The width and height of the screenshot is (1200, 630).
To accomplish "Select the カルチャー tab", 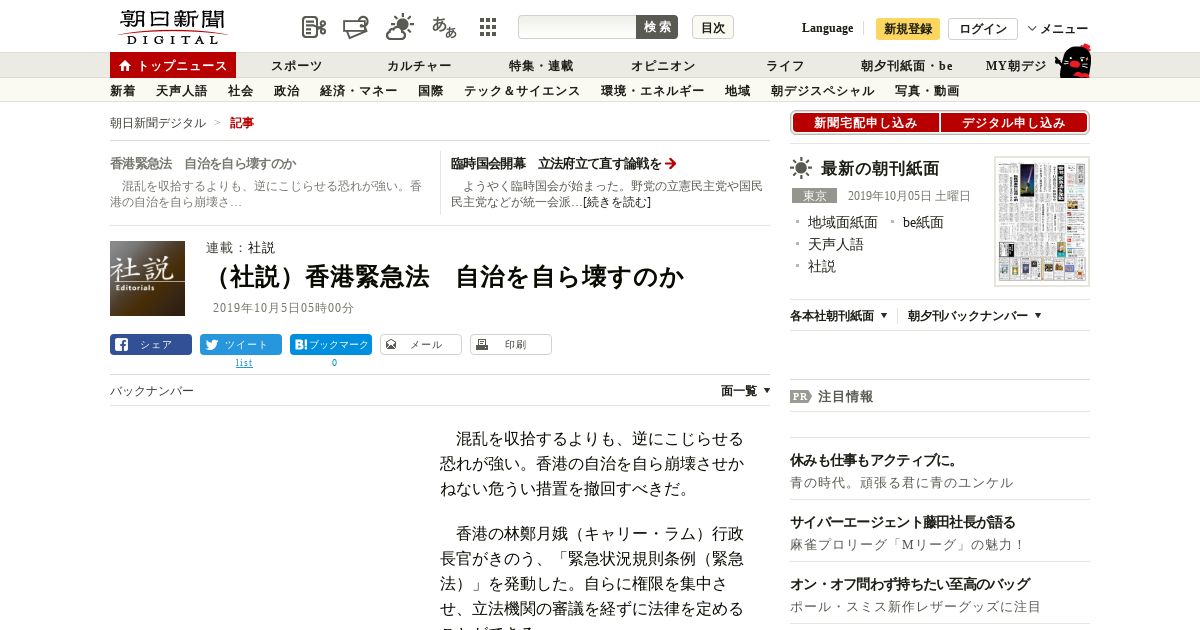I will [419, 66].
